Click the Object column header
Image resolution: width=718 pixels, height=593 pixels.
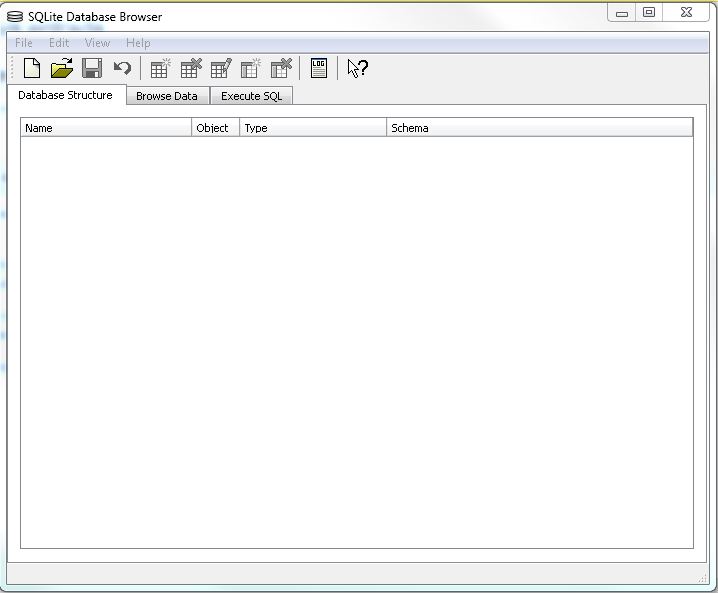215,128
